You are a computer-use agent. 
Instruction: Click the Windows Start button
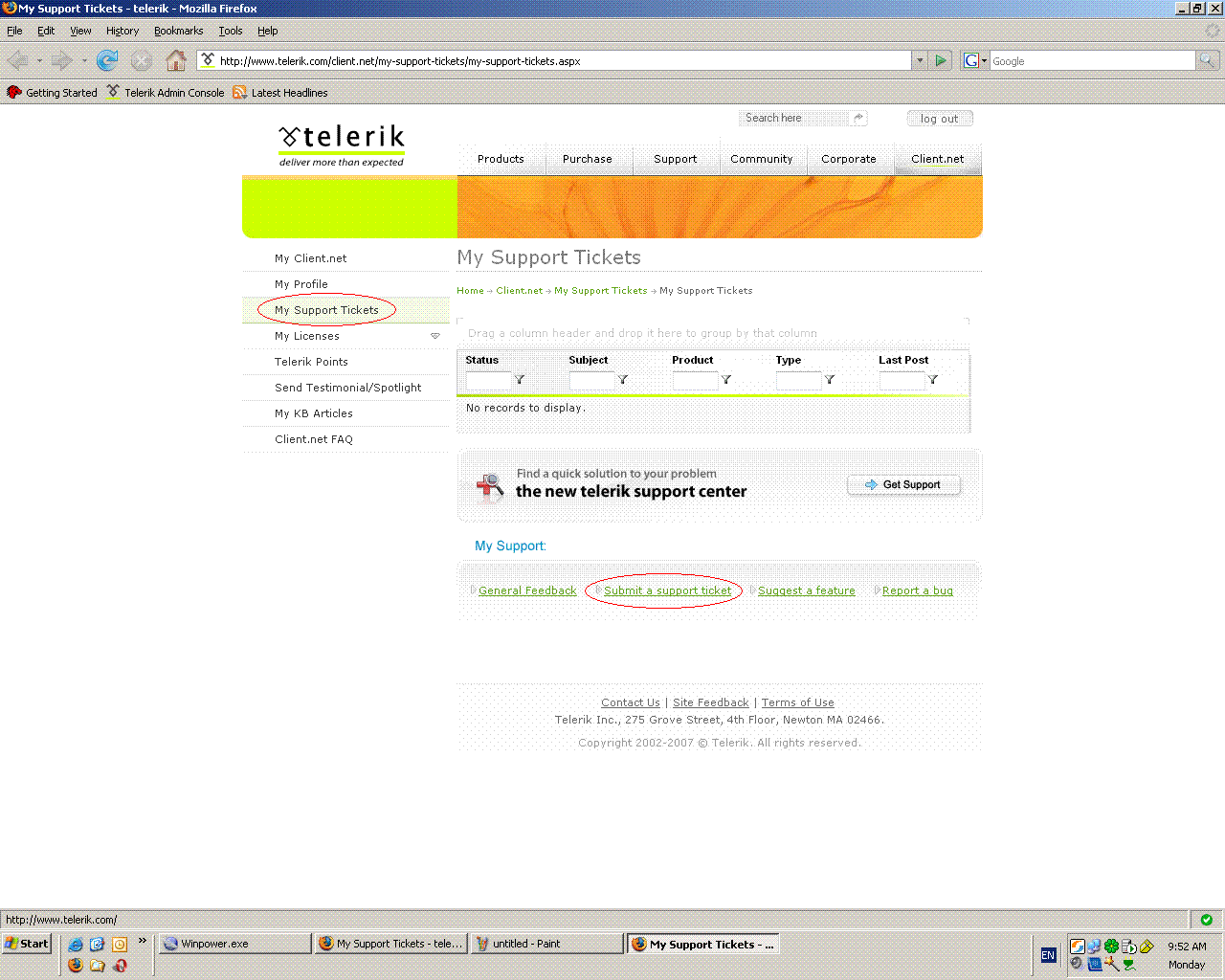(x=27, y=944)
